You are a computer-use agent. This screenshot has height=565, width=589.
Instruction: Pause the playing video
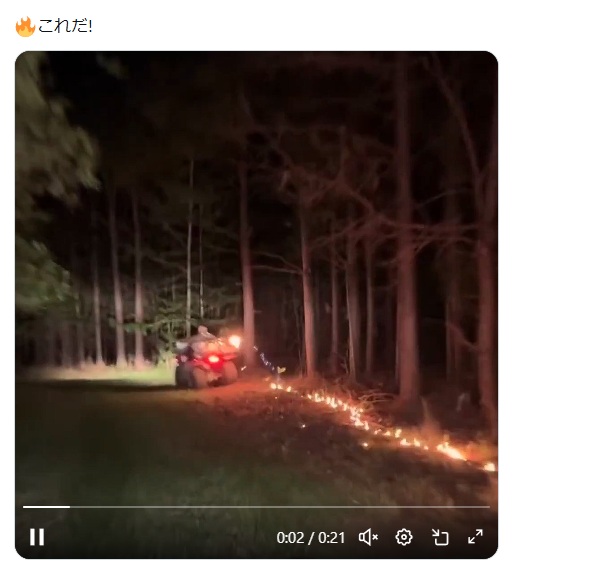(37, 537)
